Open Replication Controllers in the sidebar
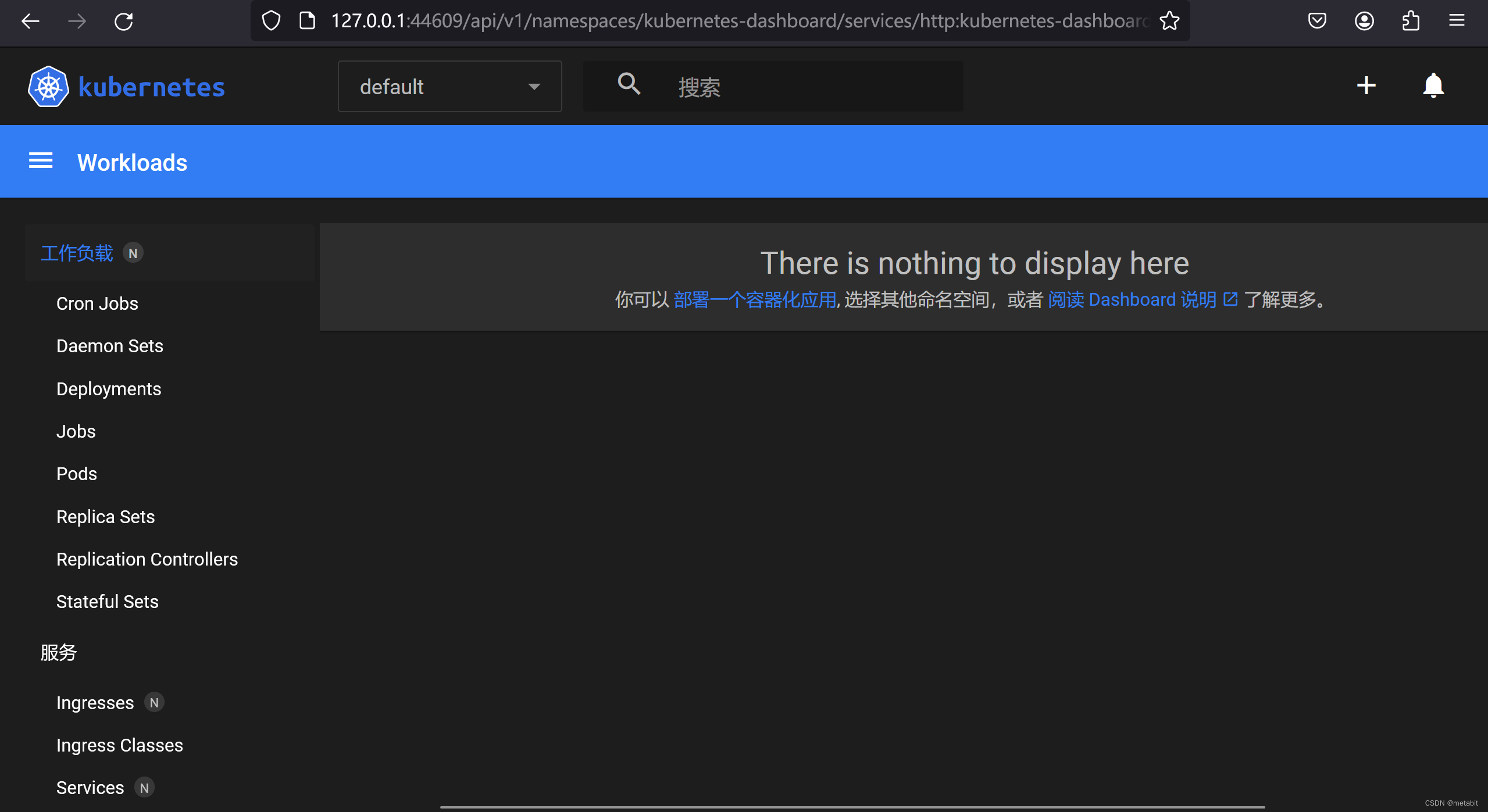The image size is (1488, 812). click(x=147, y=559)
